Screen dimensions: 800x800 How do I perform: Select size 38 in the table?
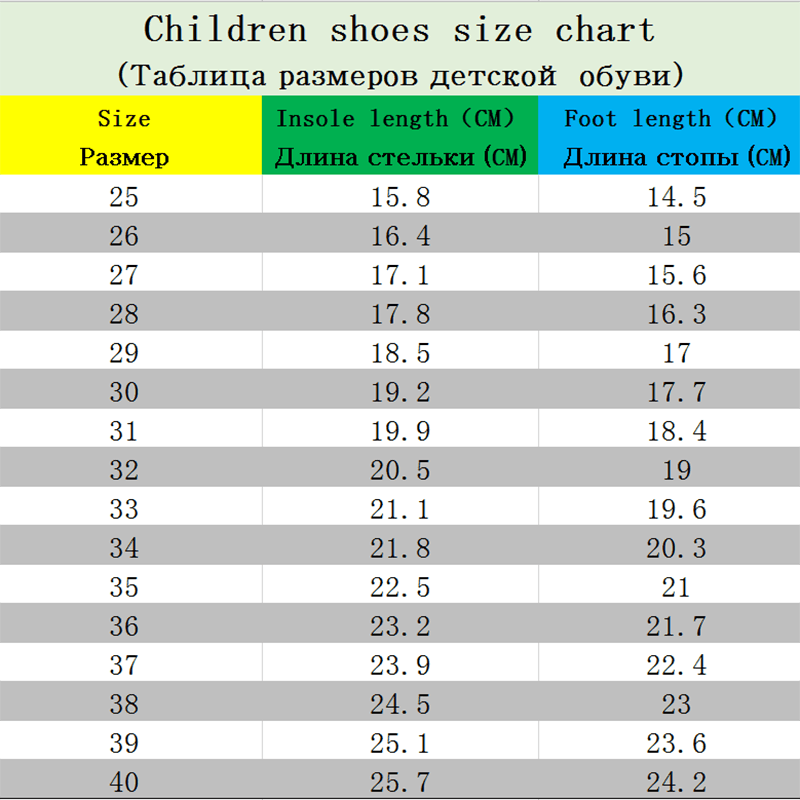tap(124, 705)
